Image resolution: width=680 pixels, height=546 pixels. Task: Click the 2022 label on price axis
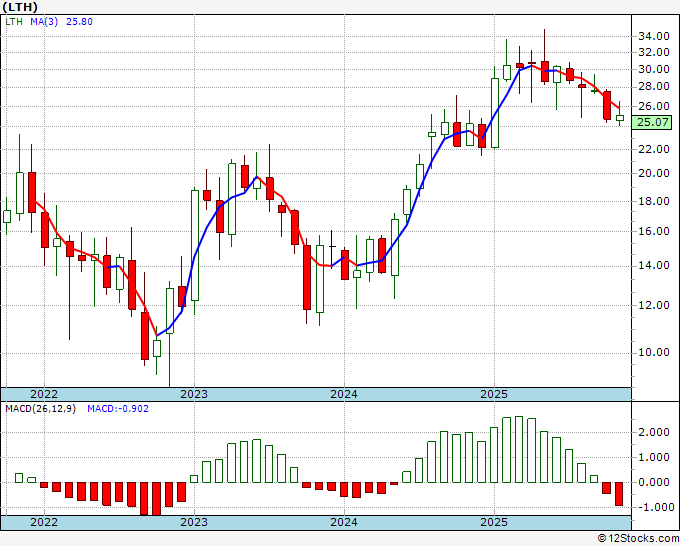[x=44, y=394]
